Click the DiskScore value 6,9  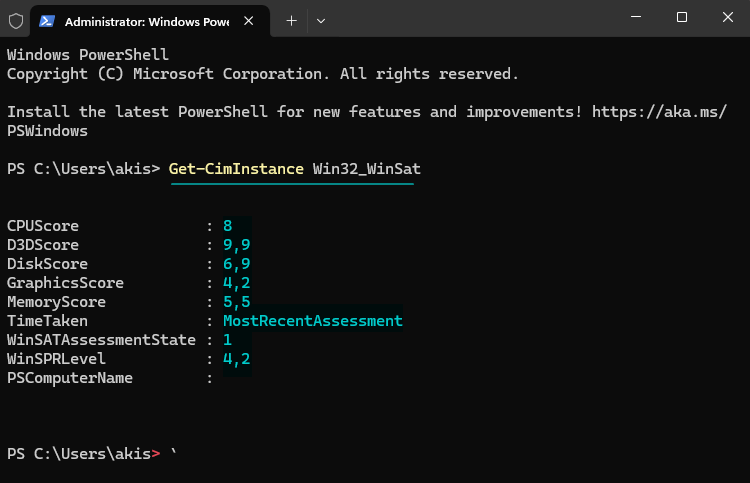[x=237, y=264]
